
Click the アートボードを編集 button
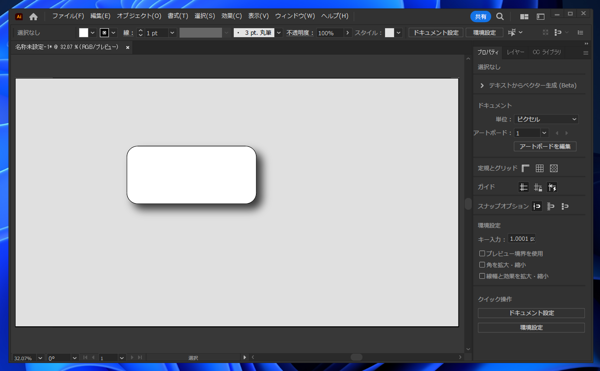click(x=545, y=146)
